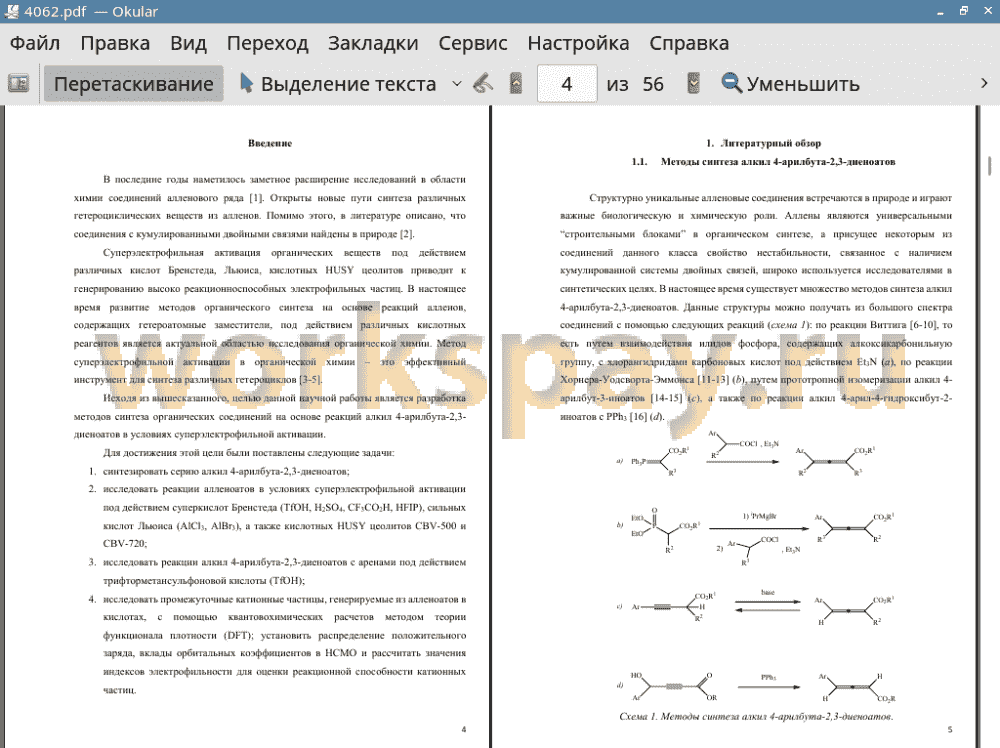Click the Введение heading on left page

(x=270, y=143)
